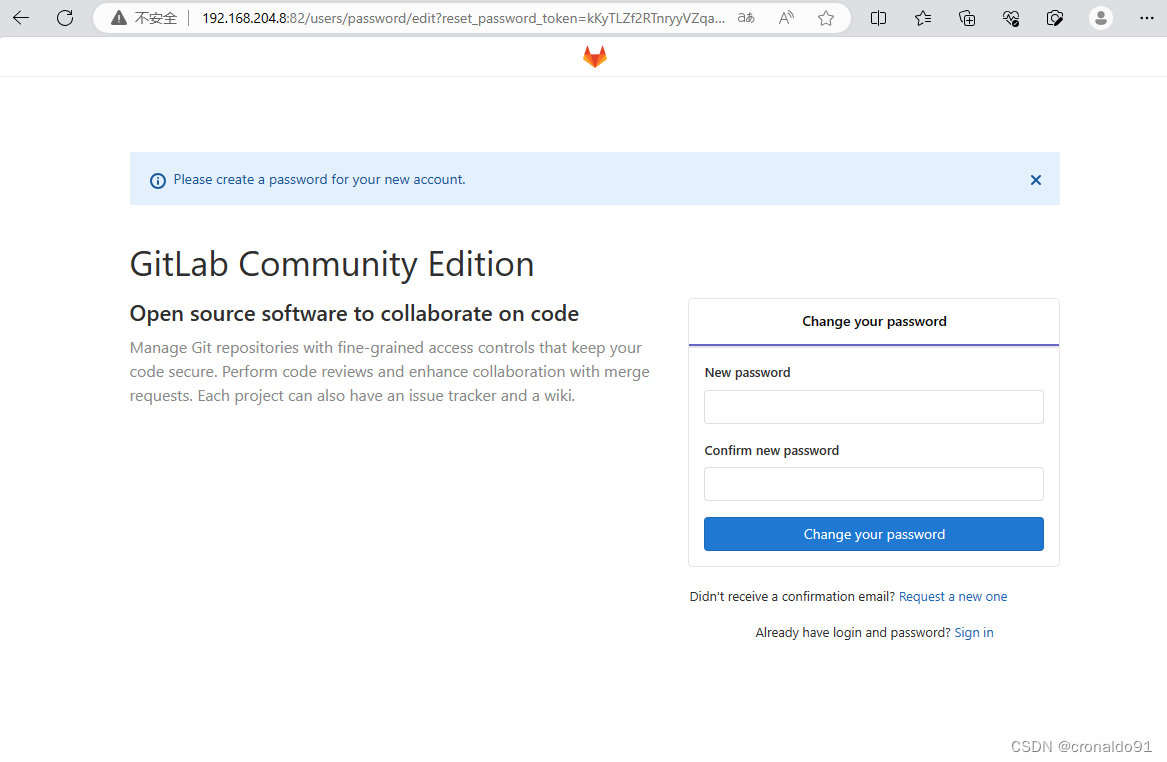The height and width of the screenshot is (762, 1167).
Task: Click the GitLab Community Edition heading
Action: (332, 265)
